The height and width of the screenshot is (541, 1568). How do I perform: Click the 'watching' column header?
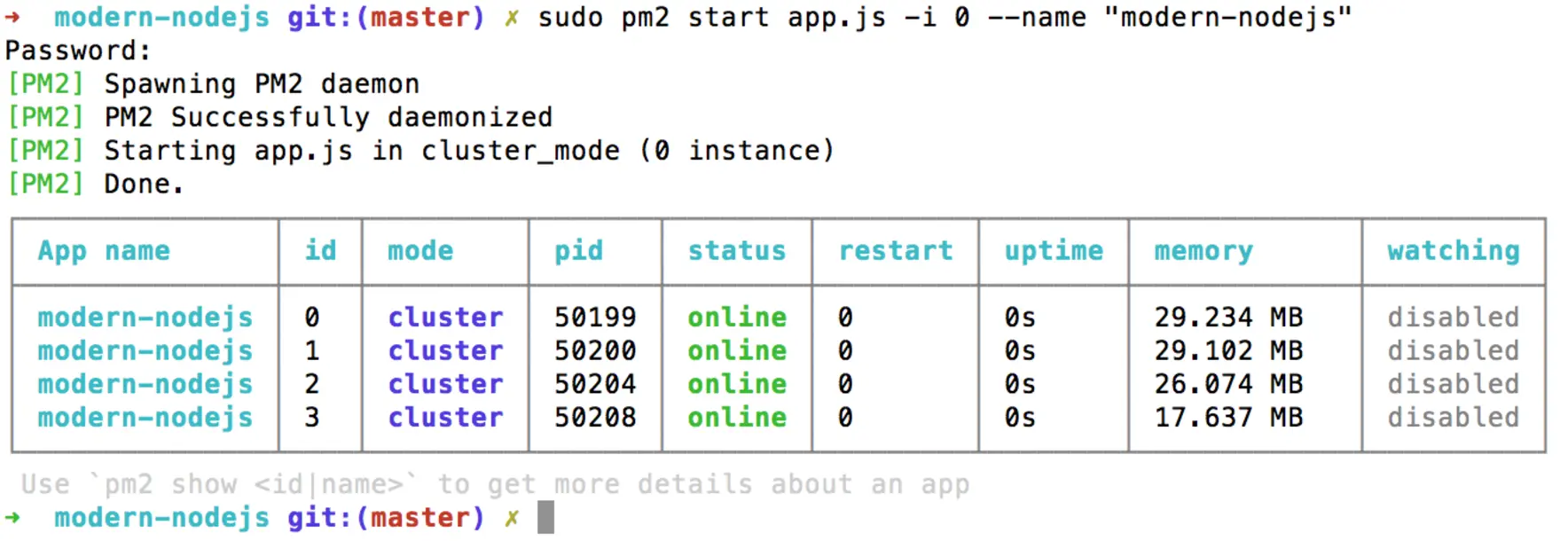pyautogui.click(x=1454, y=251)
